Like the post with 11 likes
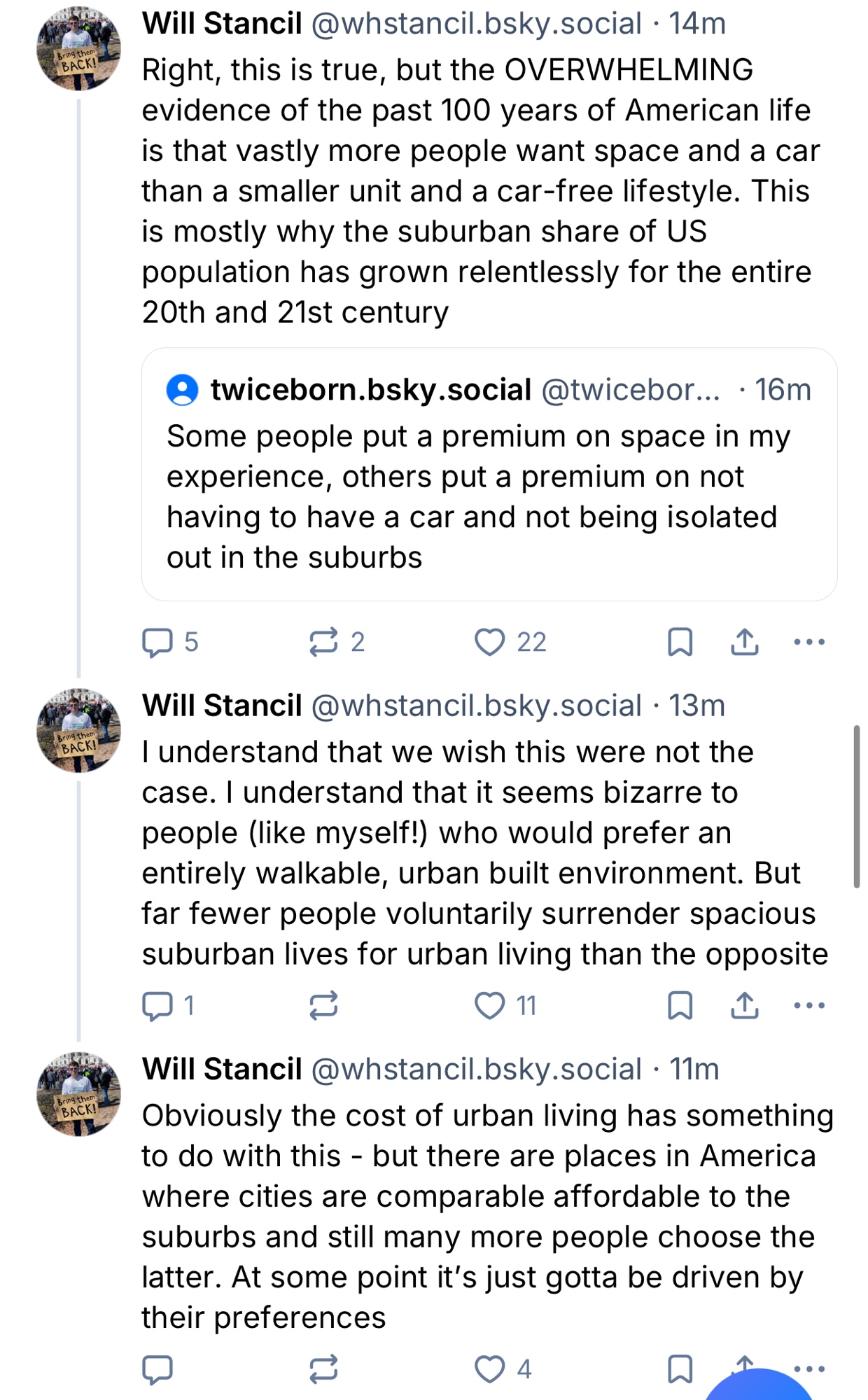The height and width of the screenshot is (1400, 868). pos(489,1006)
